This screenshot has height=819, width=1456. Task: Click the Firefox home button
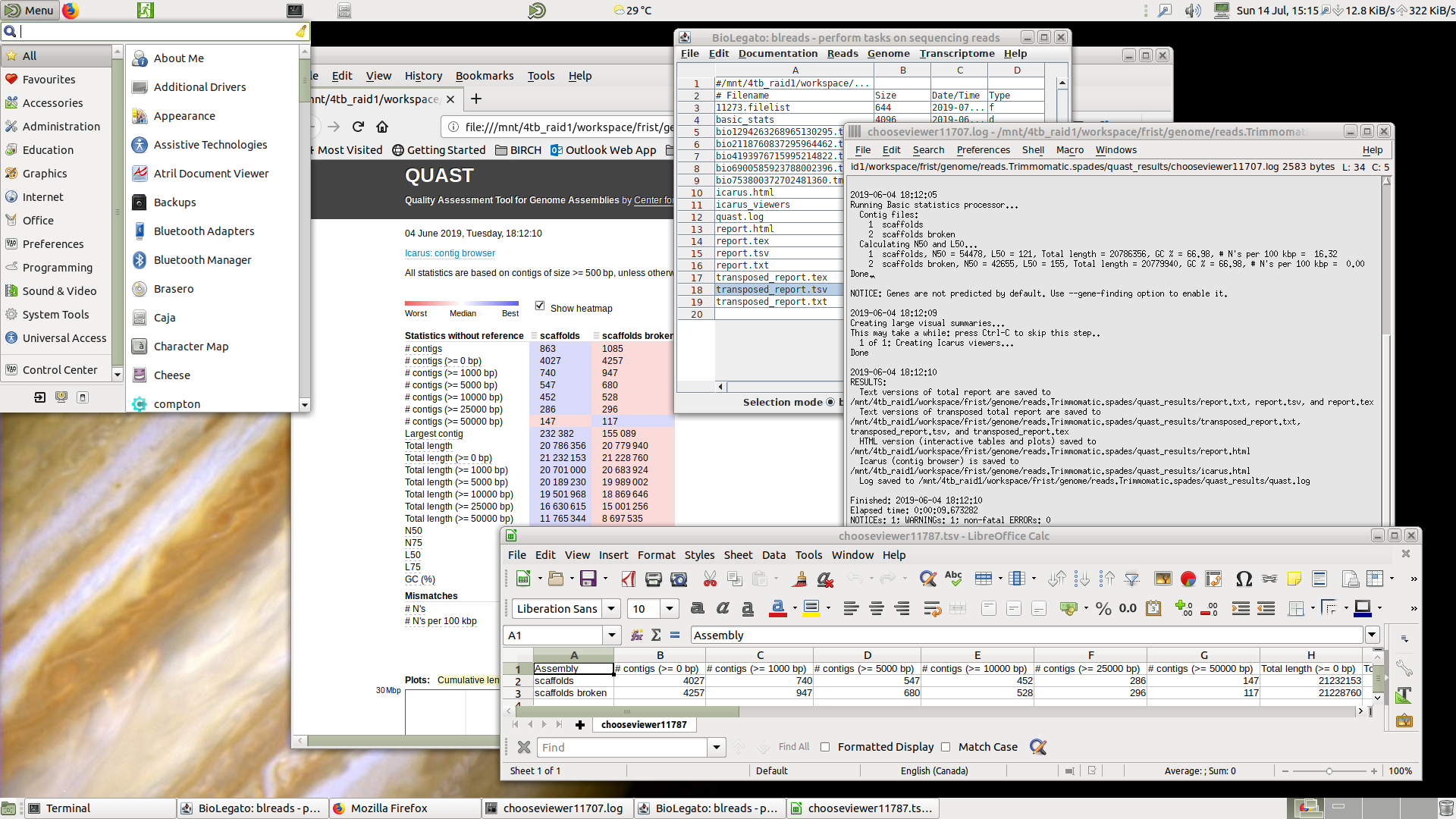(382, 127)
